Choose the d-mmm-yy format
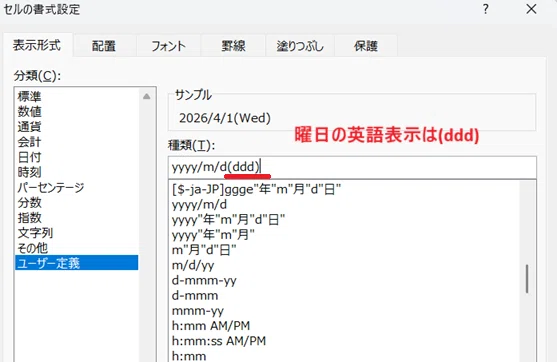 344,280
